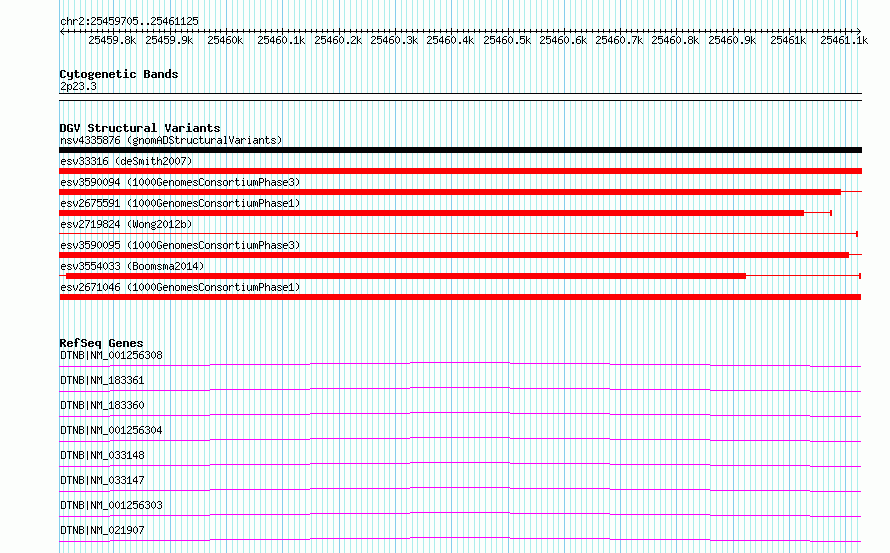Open esv2719824 Wong2012b variant label
This screenshot has width=890, height=553.
tap(126, 224)
